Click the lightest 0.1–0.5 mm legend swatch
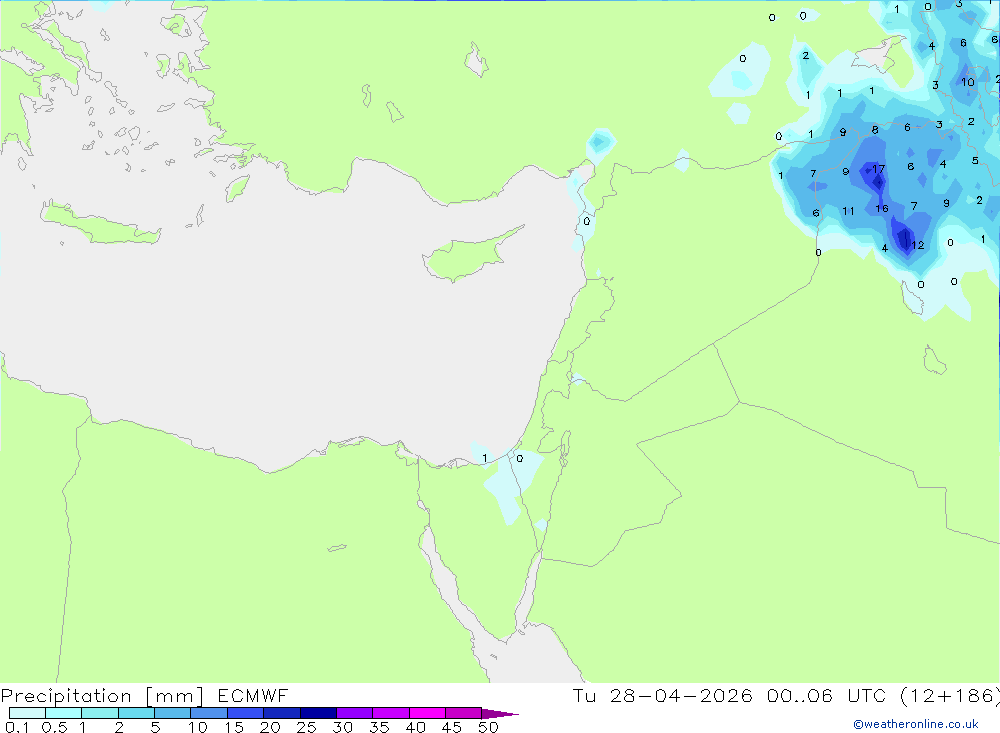 (x=27, y=713)
